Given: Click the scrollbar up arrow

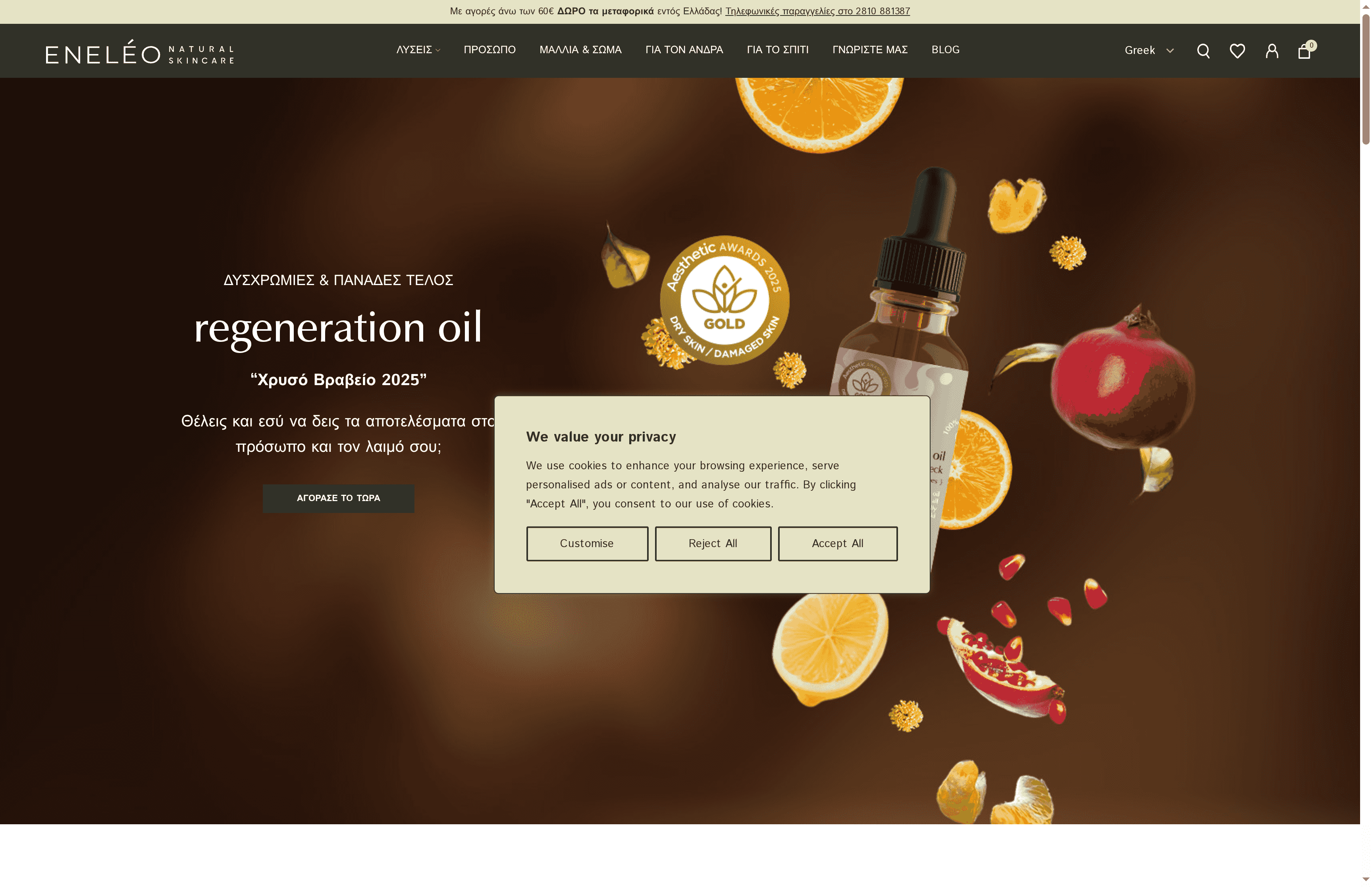Looking at the screenshot, I should 1365,6.
